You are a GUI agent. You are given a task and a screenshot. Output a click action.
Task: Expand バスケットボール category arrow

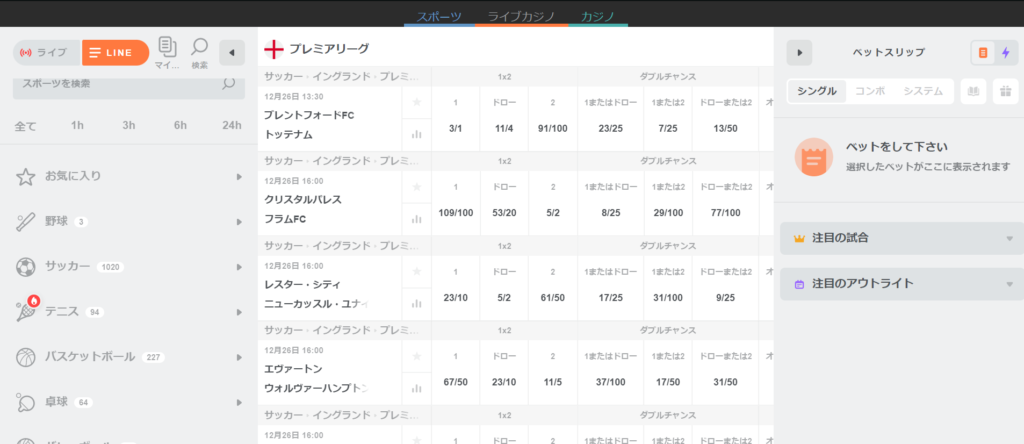pyautogui.click(x=239, y=357)
